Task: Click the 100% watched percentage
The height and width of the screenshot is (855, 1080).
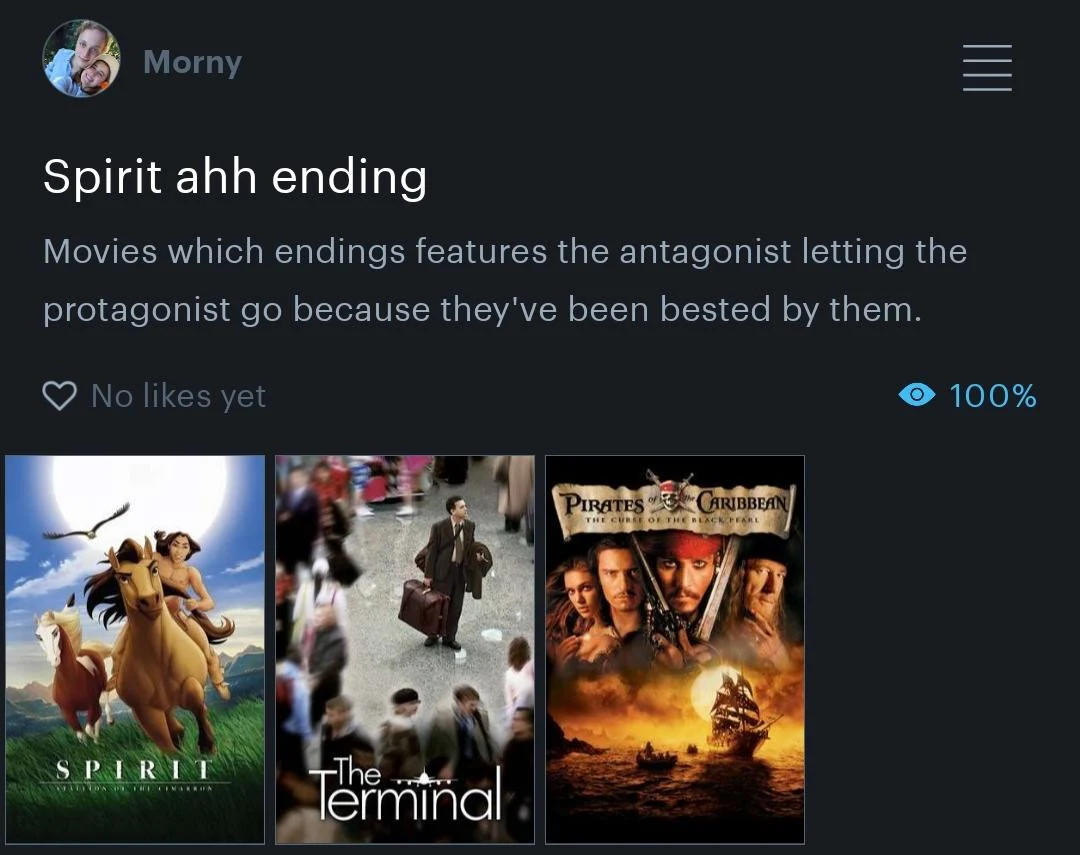Action: (993, 396)
